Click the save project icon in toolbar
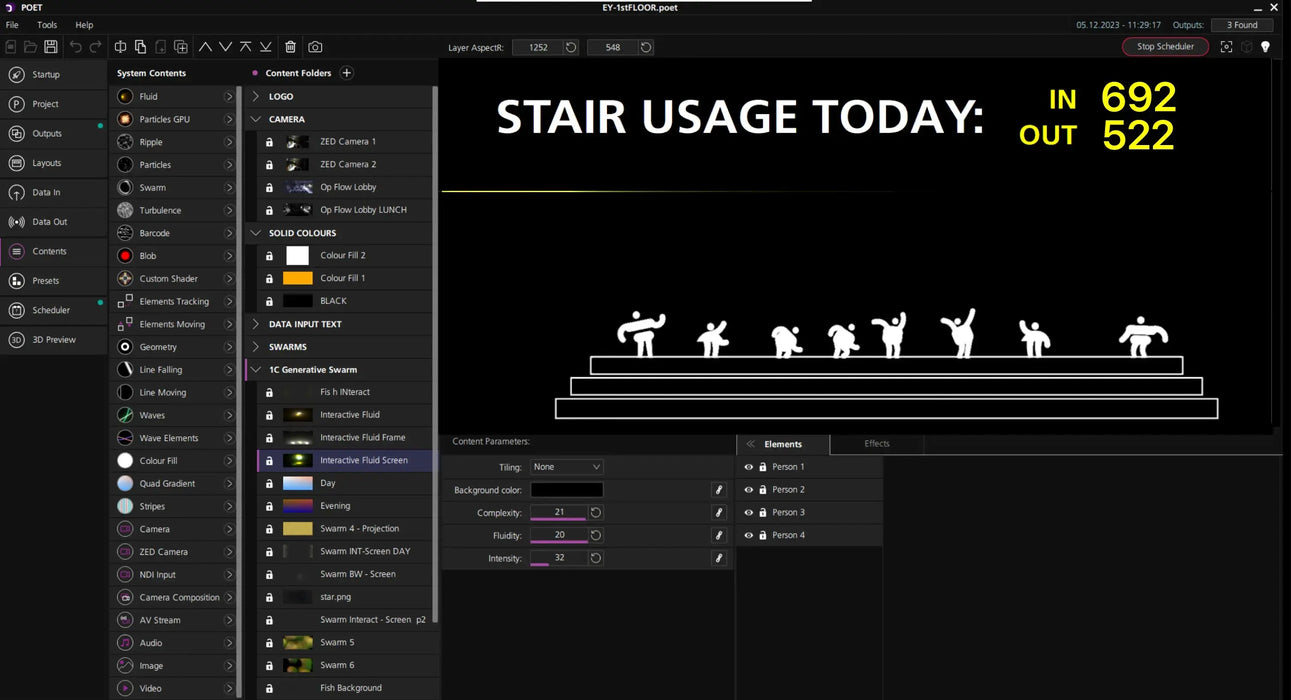 coord(51,47)
